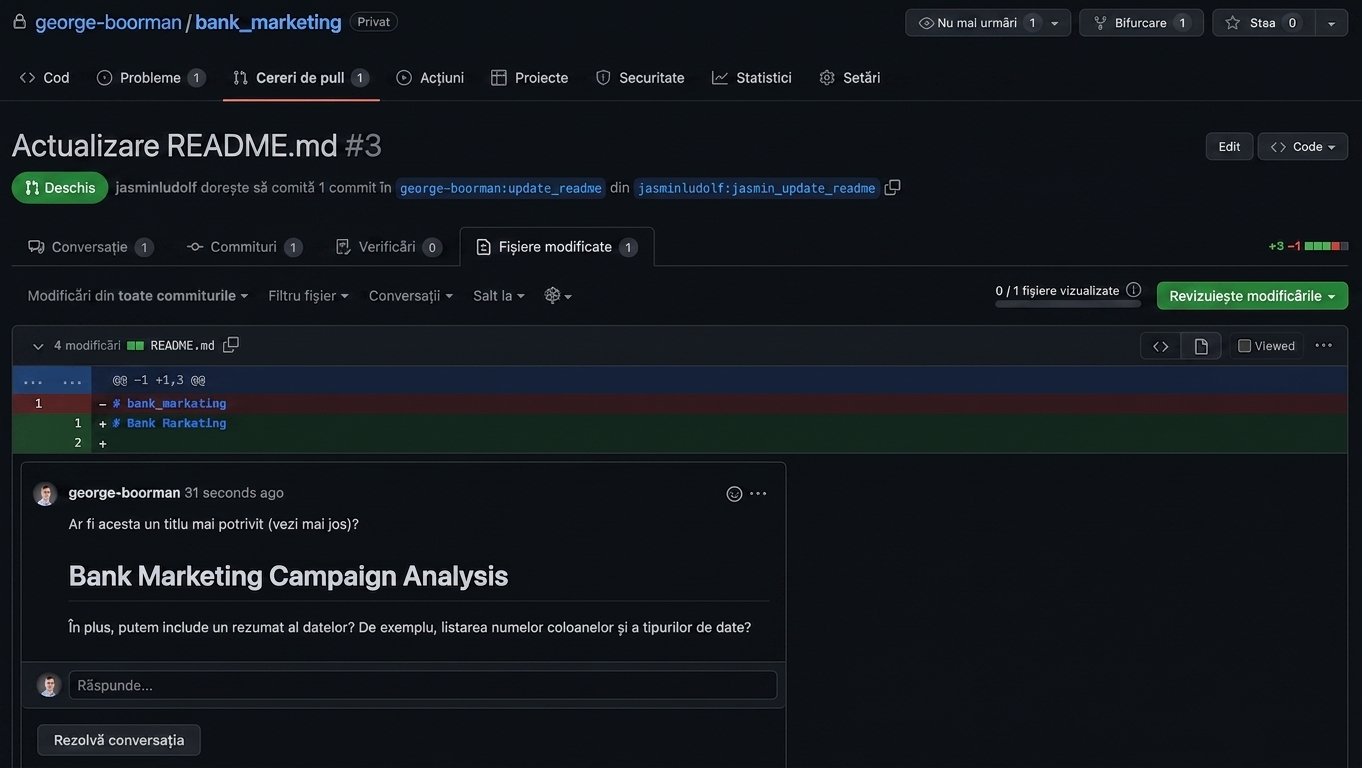Open the Salt la dropdown

[x=499, y=296]
